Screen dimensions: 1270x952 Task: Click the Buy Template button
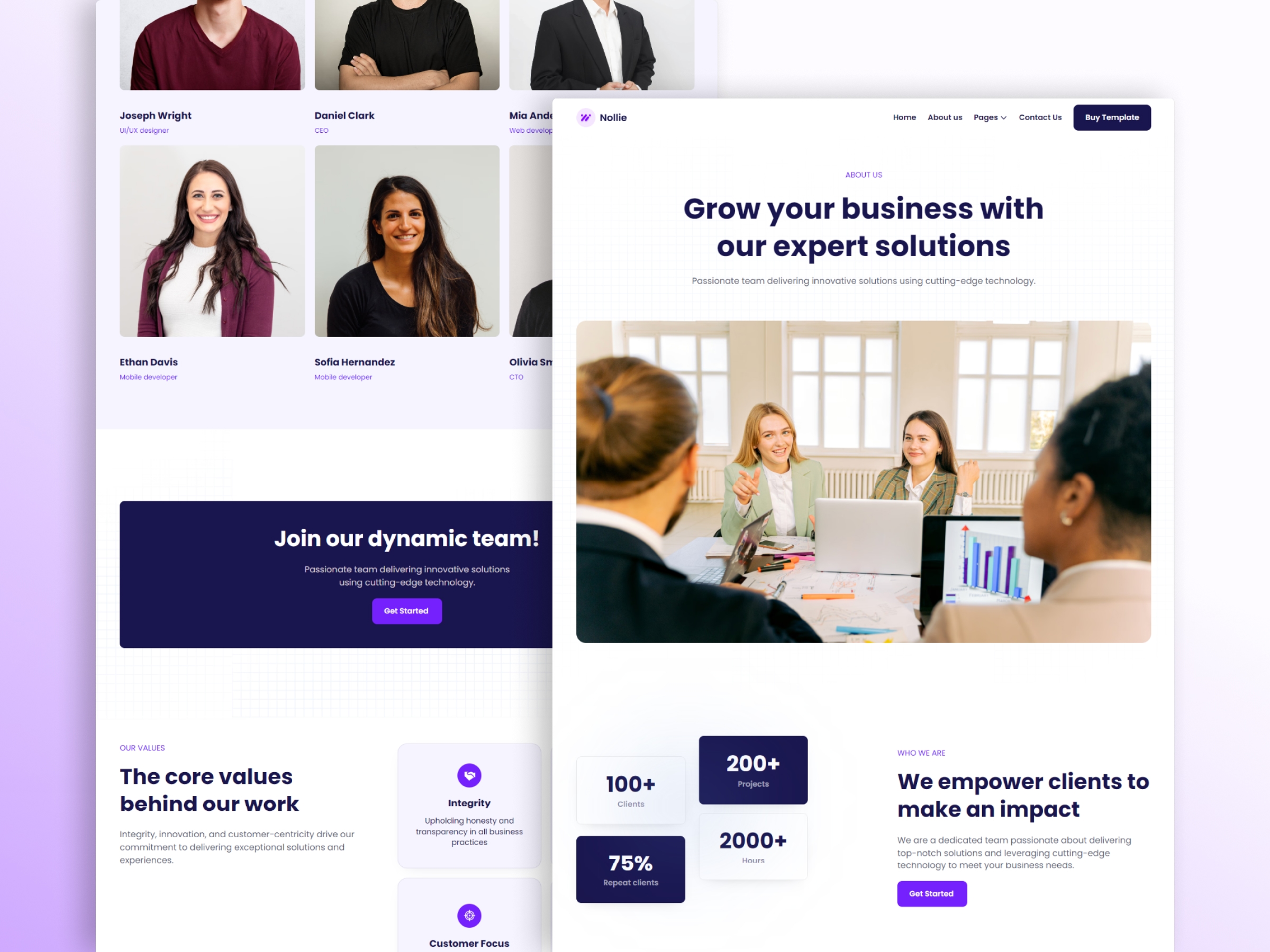point(1112,117)
